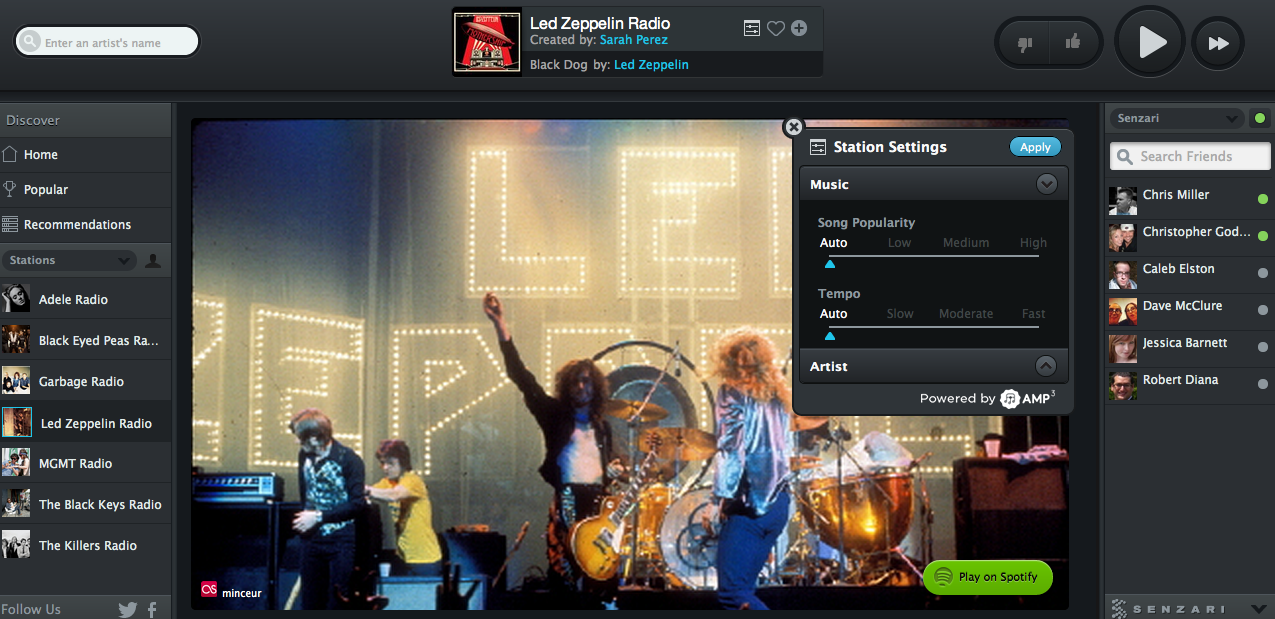The width and height of the screenshot is (1275, 619).
Task: Apply the station settings
Action: [1035, 147]
